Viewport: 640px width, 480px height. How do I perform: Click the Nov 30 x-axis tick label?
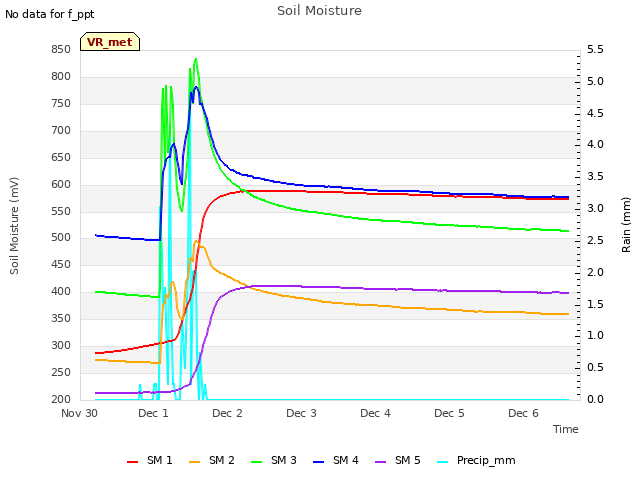click(x=79, y=413)
